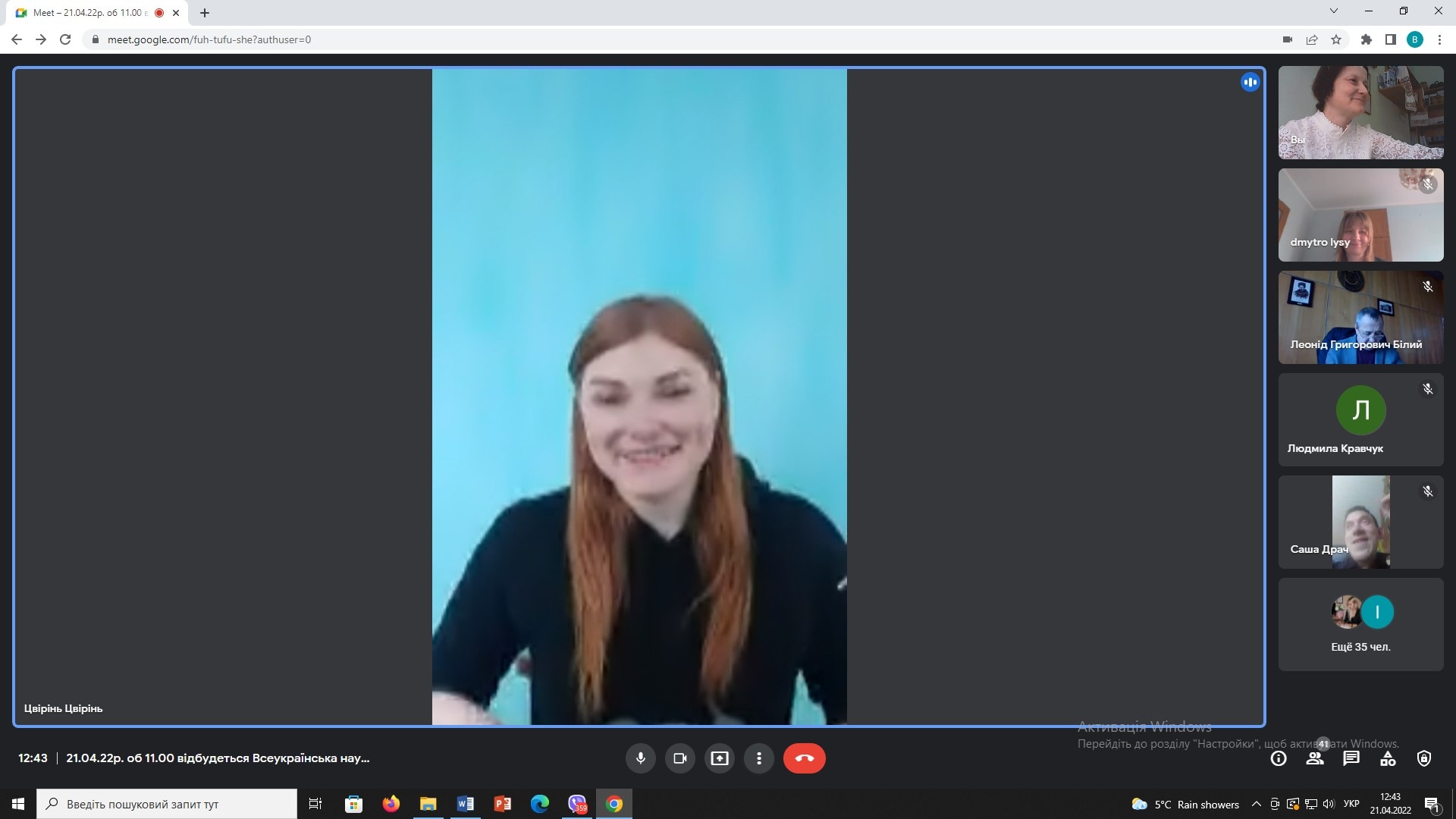Viewport: 1456px width, 819px height.
Task: Show hidden system tray icons arrow
Action: click(x=1257, y=804)
